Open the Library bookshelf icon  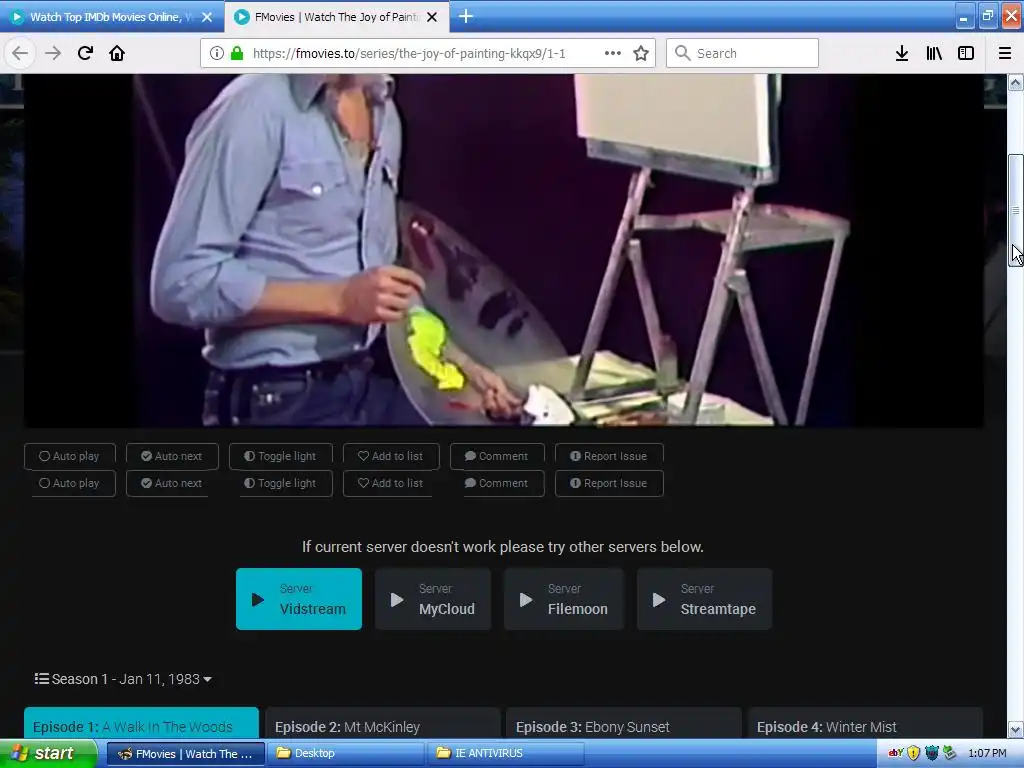[x=934, y=54]
